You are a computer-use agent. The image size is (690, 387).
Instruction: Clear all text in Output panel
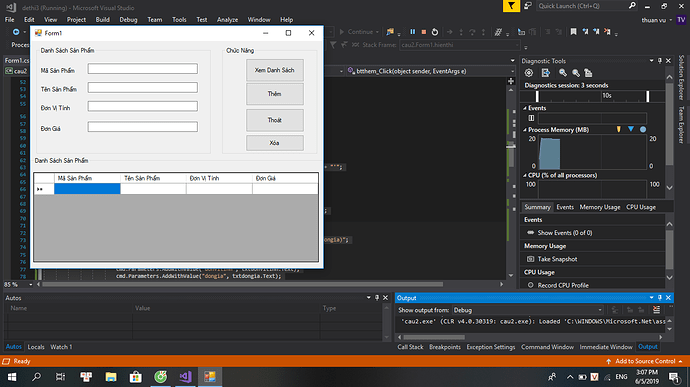pyautogui.click(x=656, y=310)
